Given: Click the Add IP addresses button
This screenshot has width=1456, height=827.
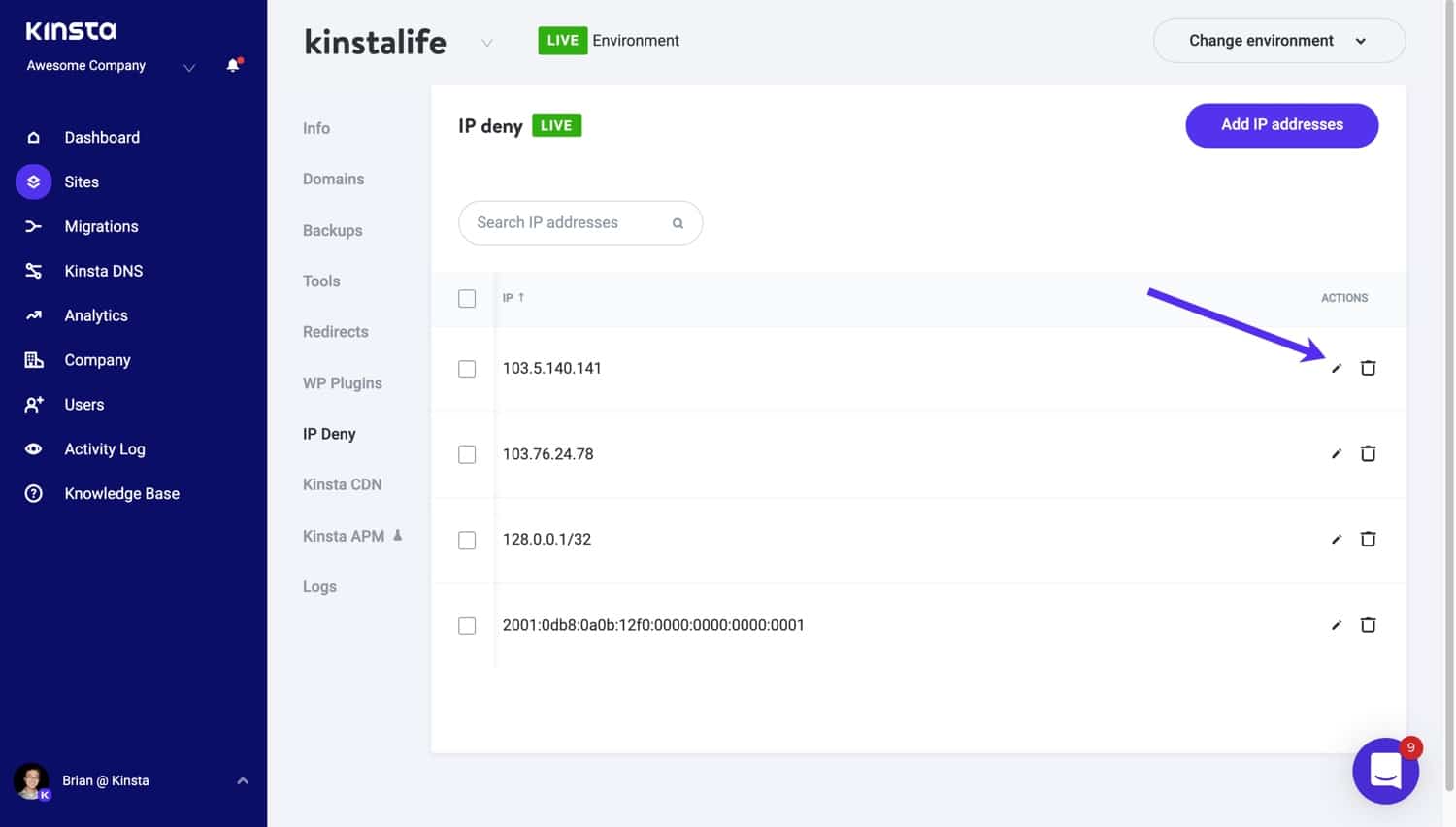Looking at the screenshot, I should [x=1281, y=125].
